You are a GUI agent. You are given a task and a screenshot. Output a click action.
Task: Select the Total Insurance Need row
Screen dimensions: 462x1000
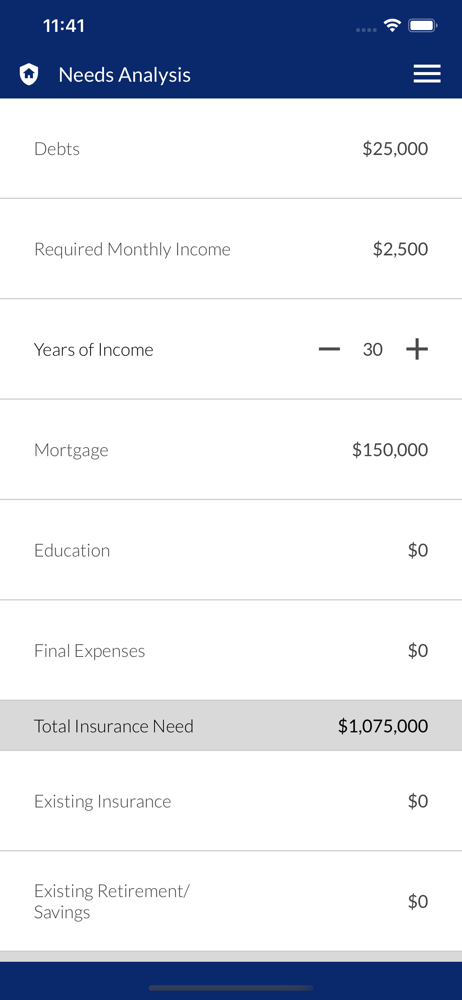coord(231,726)
